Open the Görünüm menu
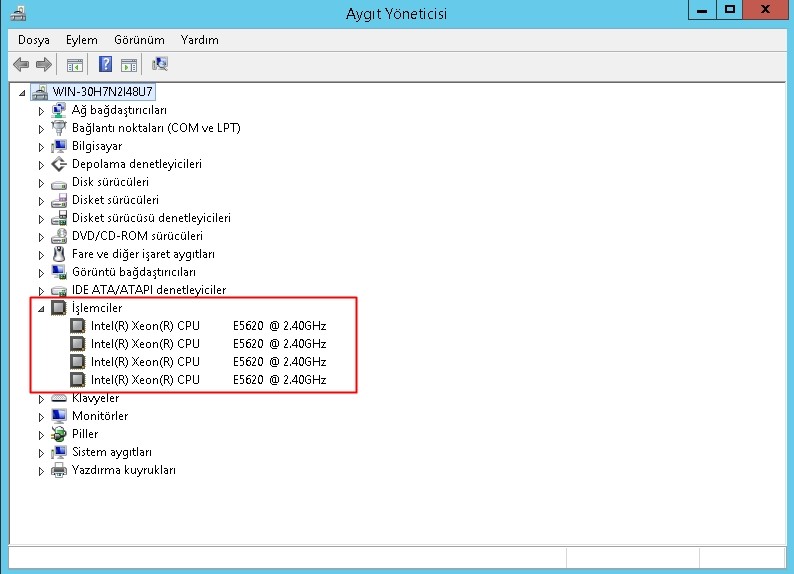794x574 pixels. click(139, 40)
